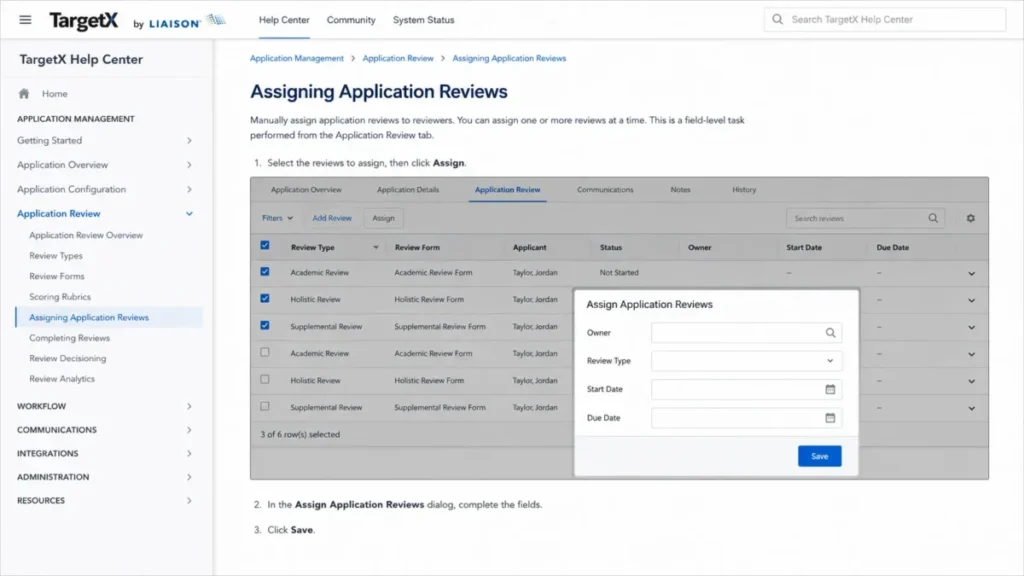
Task: Click the Status column header
Action: coord(611,248)
